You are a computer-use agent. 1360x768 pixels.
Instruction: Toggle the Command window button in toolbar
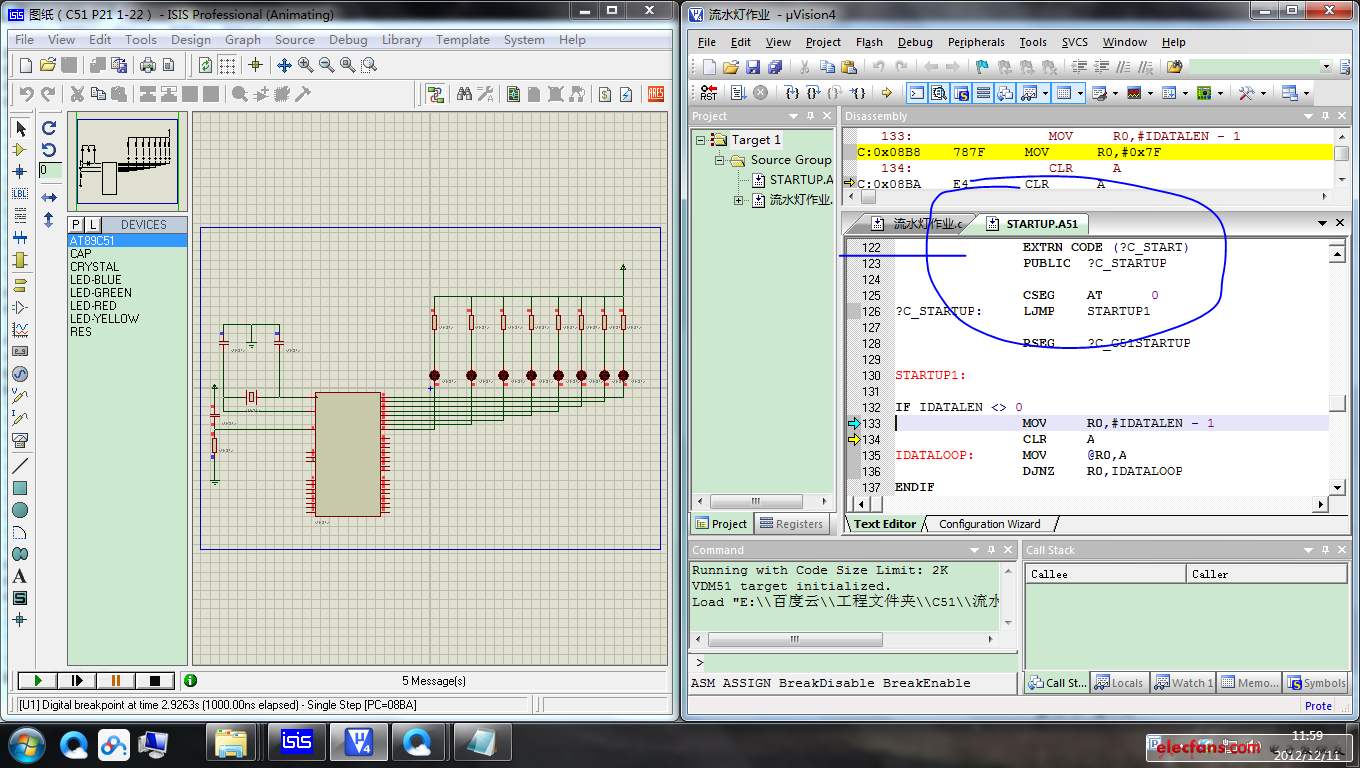pyautogui.click(x=916, y=93)
